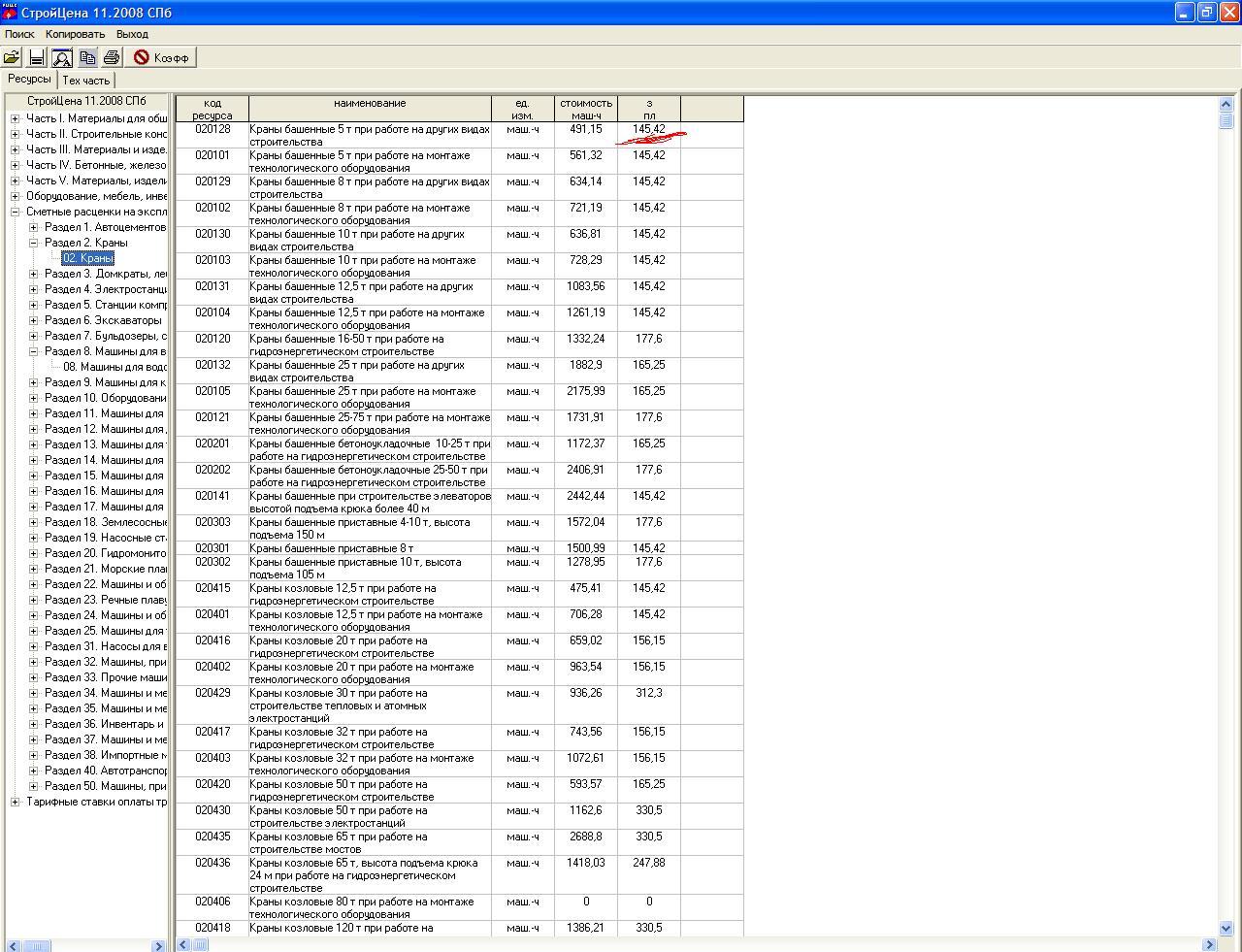The height and width of the screenshot is (952, 1242).
Task: Select resource code 020406 cell
Action: (x=212, y=907)
